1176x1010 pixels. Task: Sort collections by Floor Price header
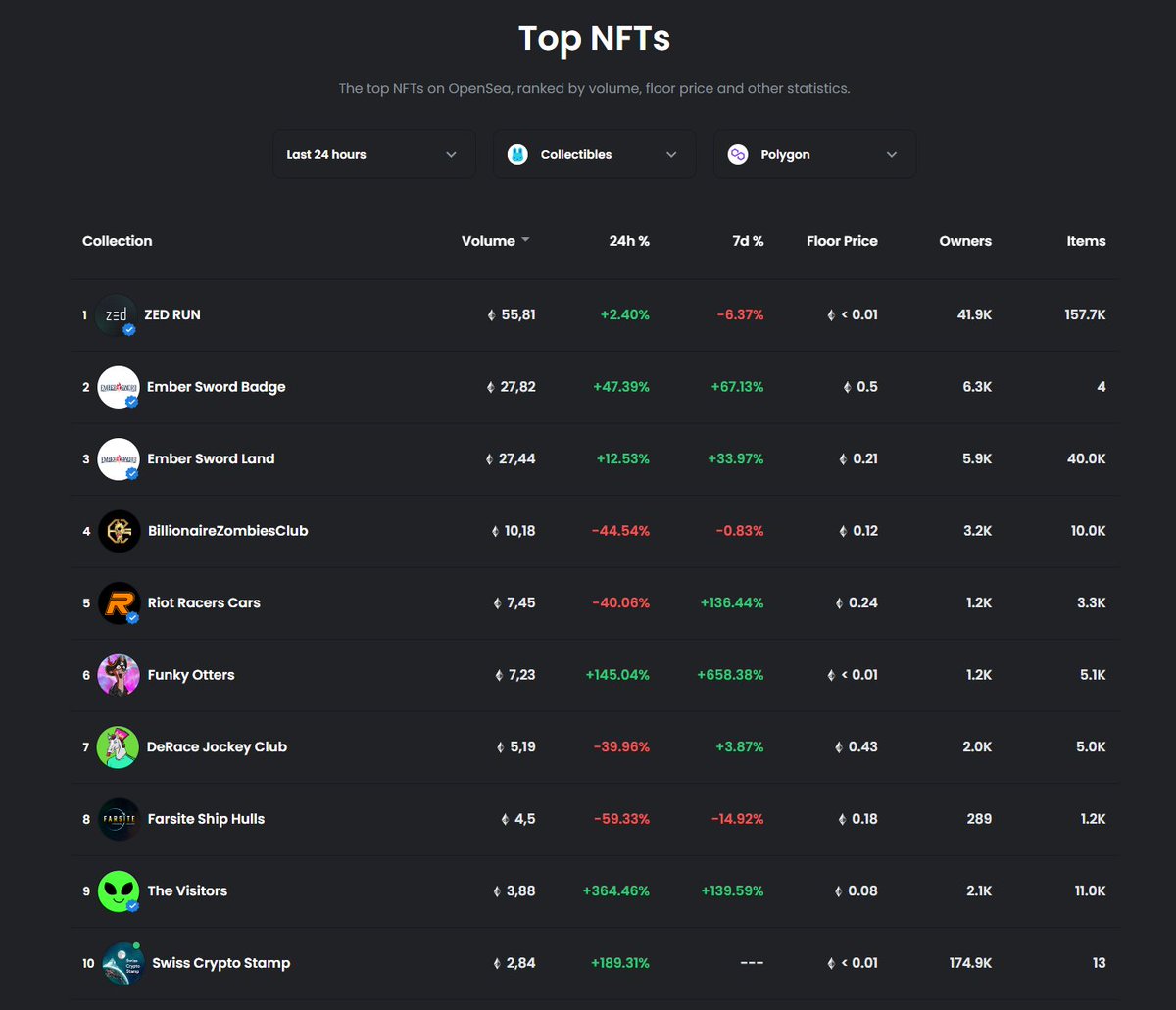coord(842,240)
